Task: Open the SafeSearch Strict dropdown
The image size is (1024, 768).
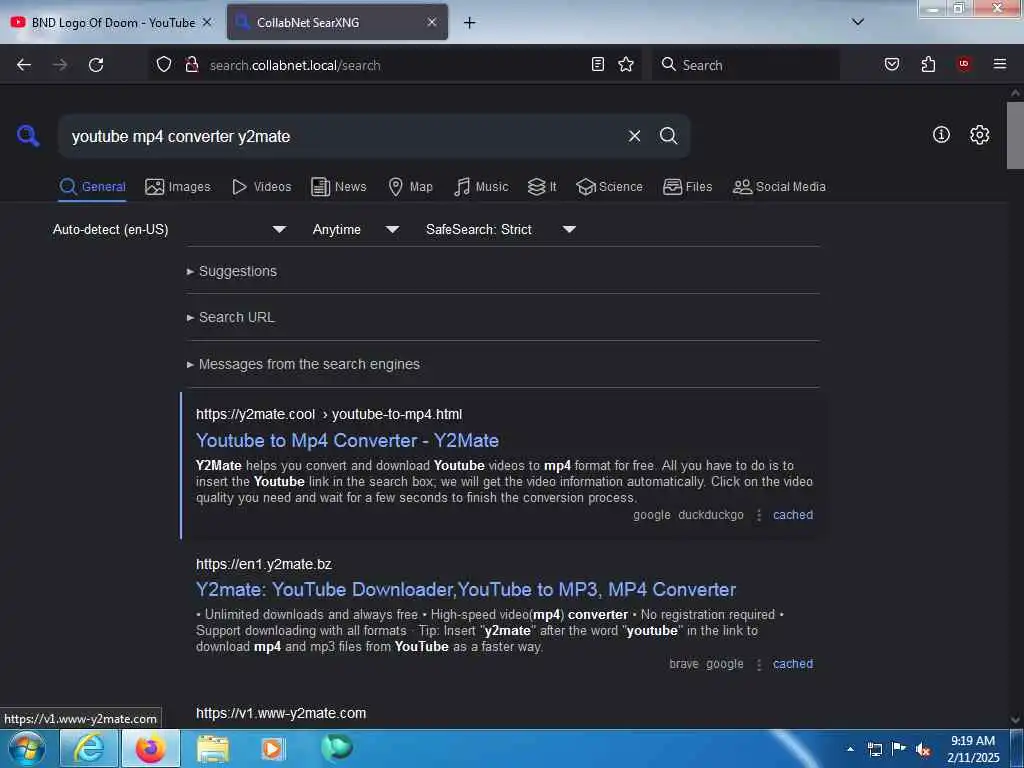Action: 500,229
